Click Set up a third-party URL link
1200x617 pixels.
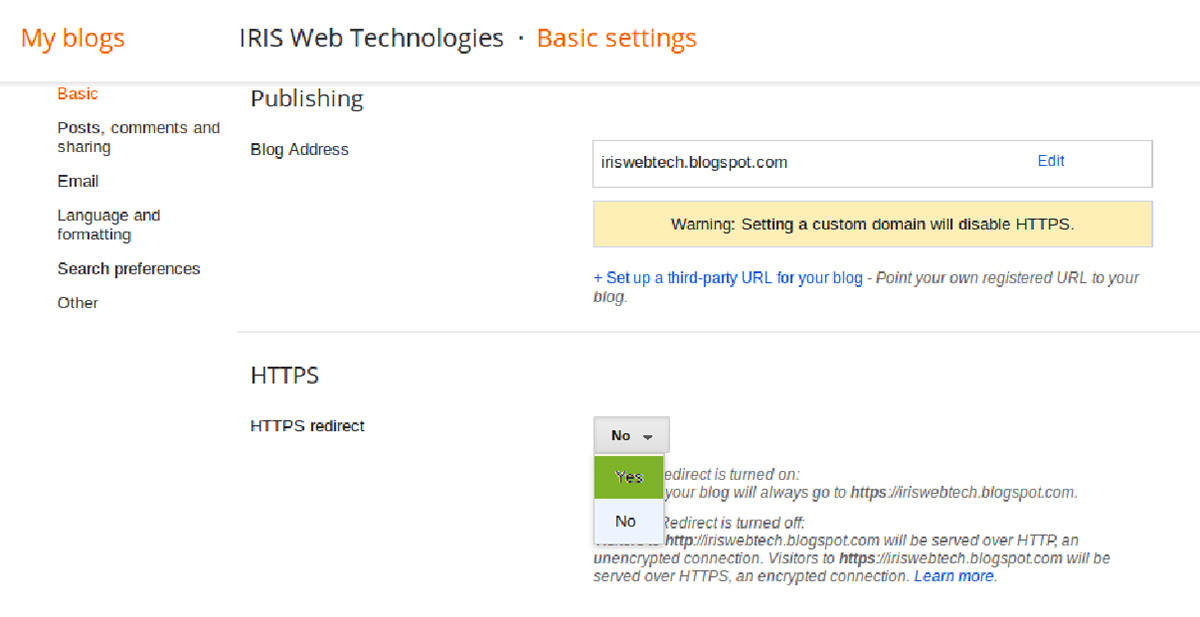(x=728, y=278)
